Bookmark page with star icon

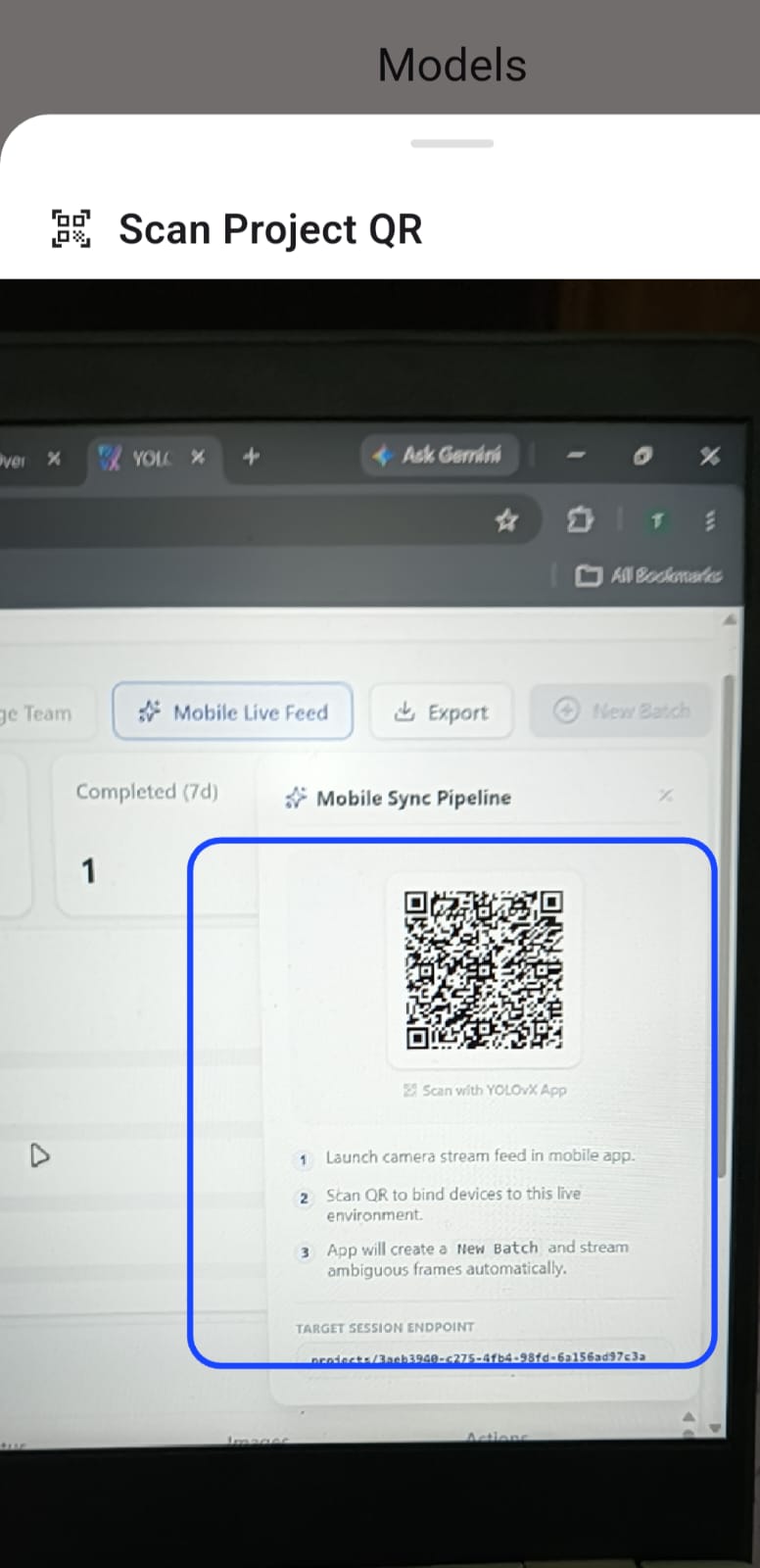click(506, 520)
